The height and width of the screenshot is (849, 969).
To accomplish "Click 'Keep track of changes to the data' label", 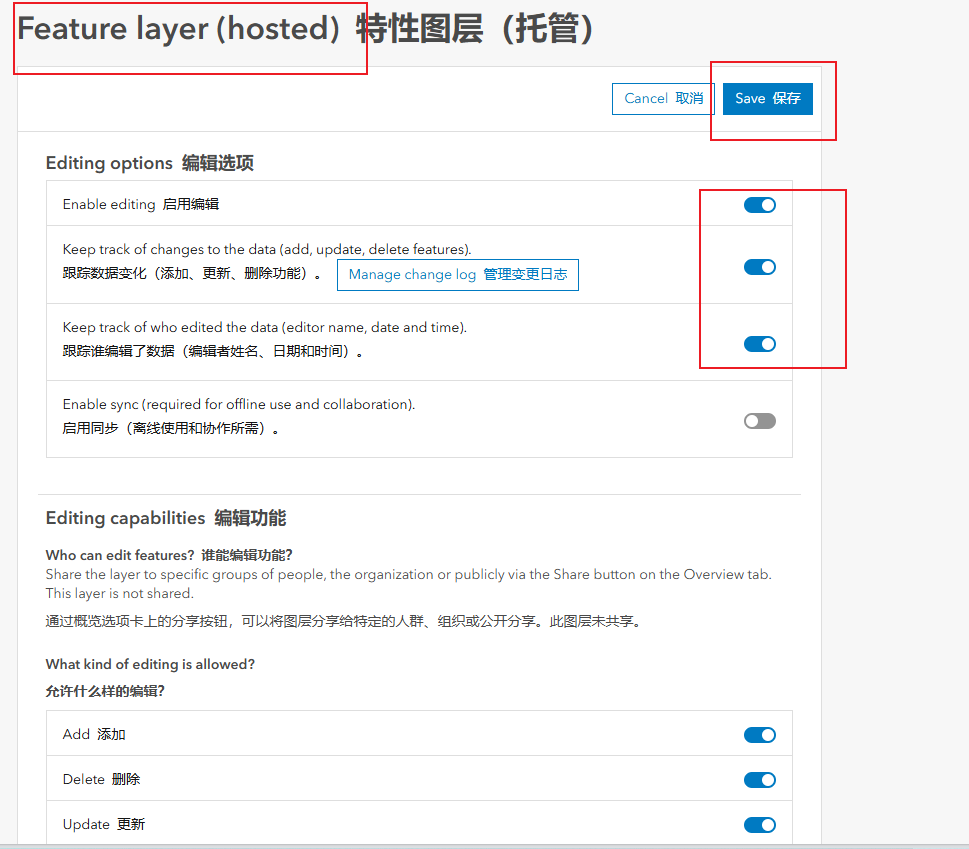I will [267, 250].
